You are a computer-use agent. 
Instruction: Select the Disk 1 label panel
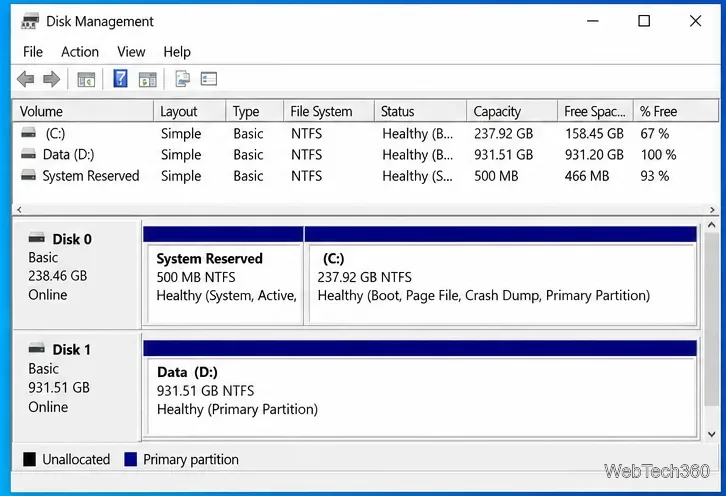click(x=77, y=386)
